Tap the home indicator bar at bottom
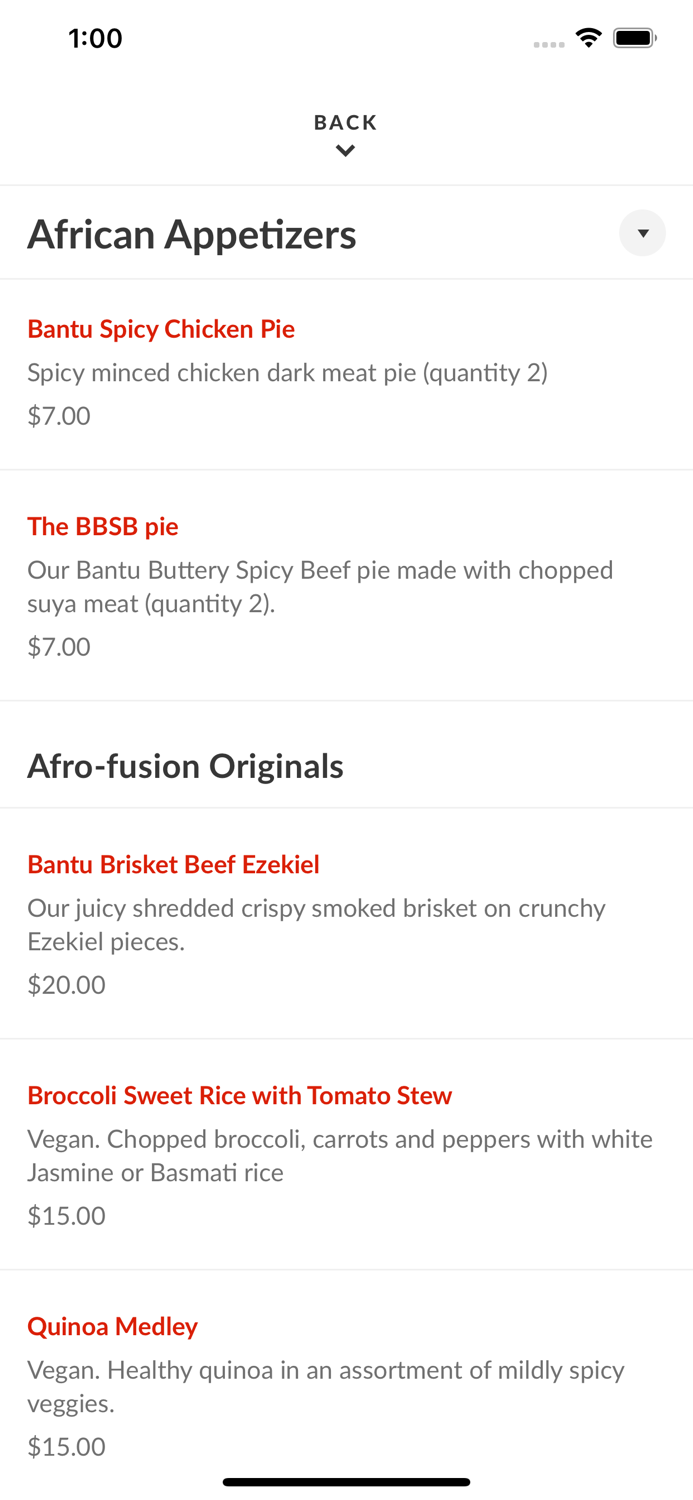The height and width of the screenshot is (1500, 693). 346,1482
